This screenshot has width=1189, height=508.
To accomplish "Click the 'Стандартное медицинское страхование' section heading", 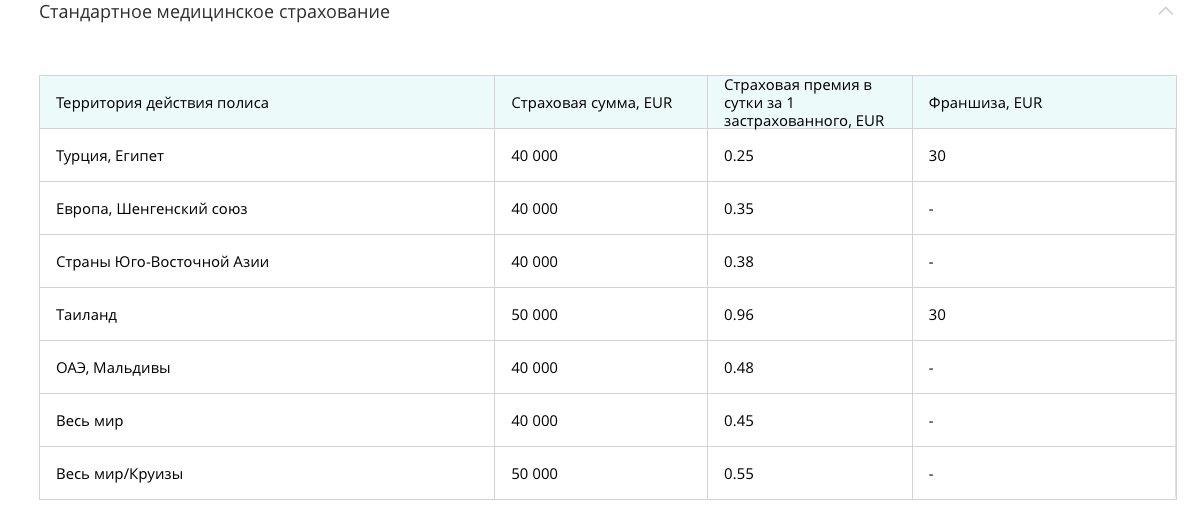I will pyautogui.click(x=214, y=12).
